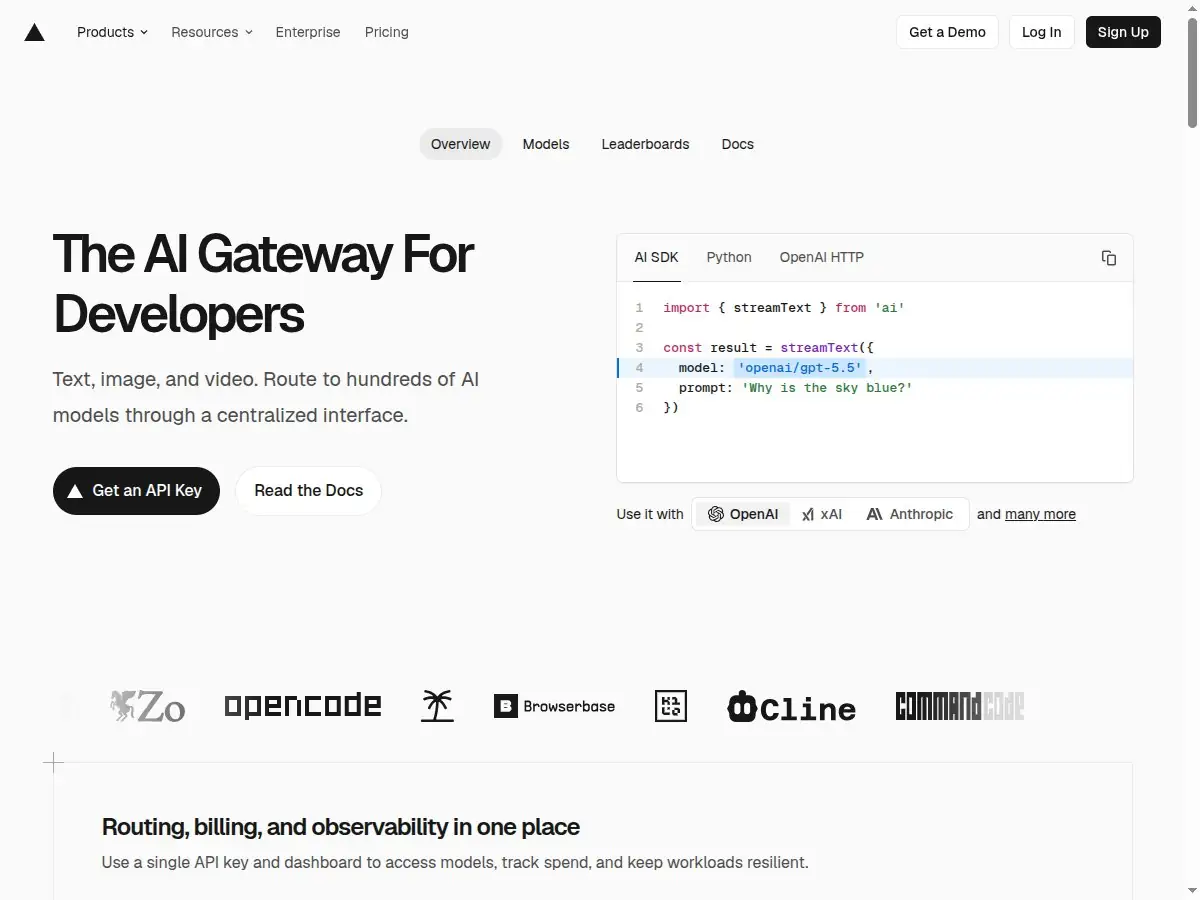The width and height of the screenshot is (1200, 900).
Task: Expand the Resources dropdown menu
Action: pyautogui.click(x=212, y=32)
